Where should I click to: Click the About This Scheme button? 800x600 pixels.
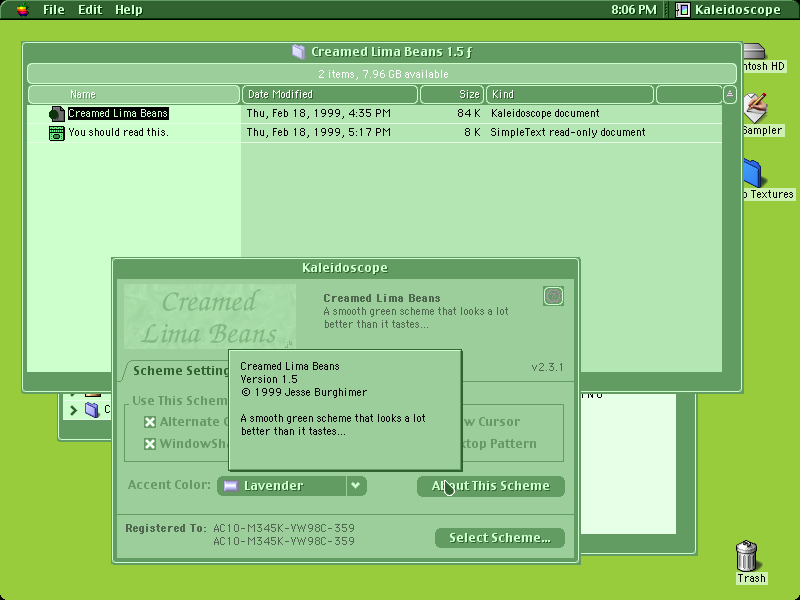pyautogui.click(x=490, y=486)
